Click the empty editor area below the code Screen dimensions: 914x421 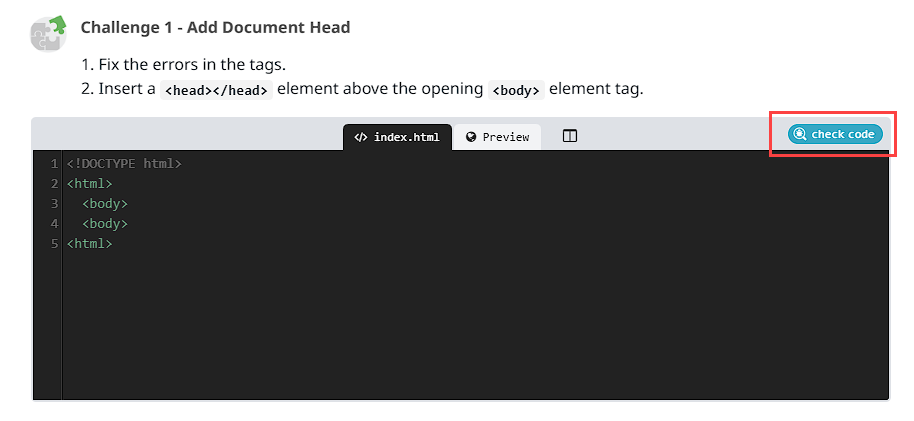475,327
